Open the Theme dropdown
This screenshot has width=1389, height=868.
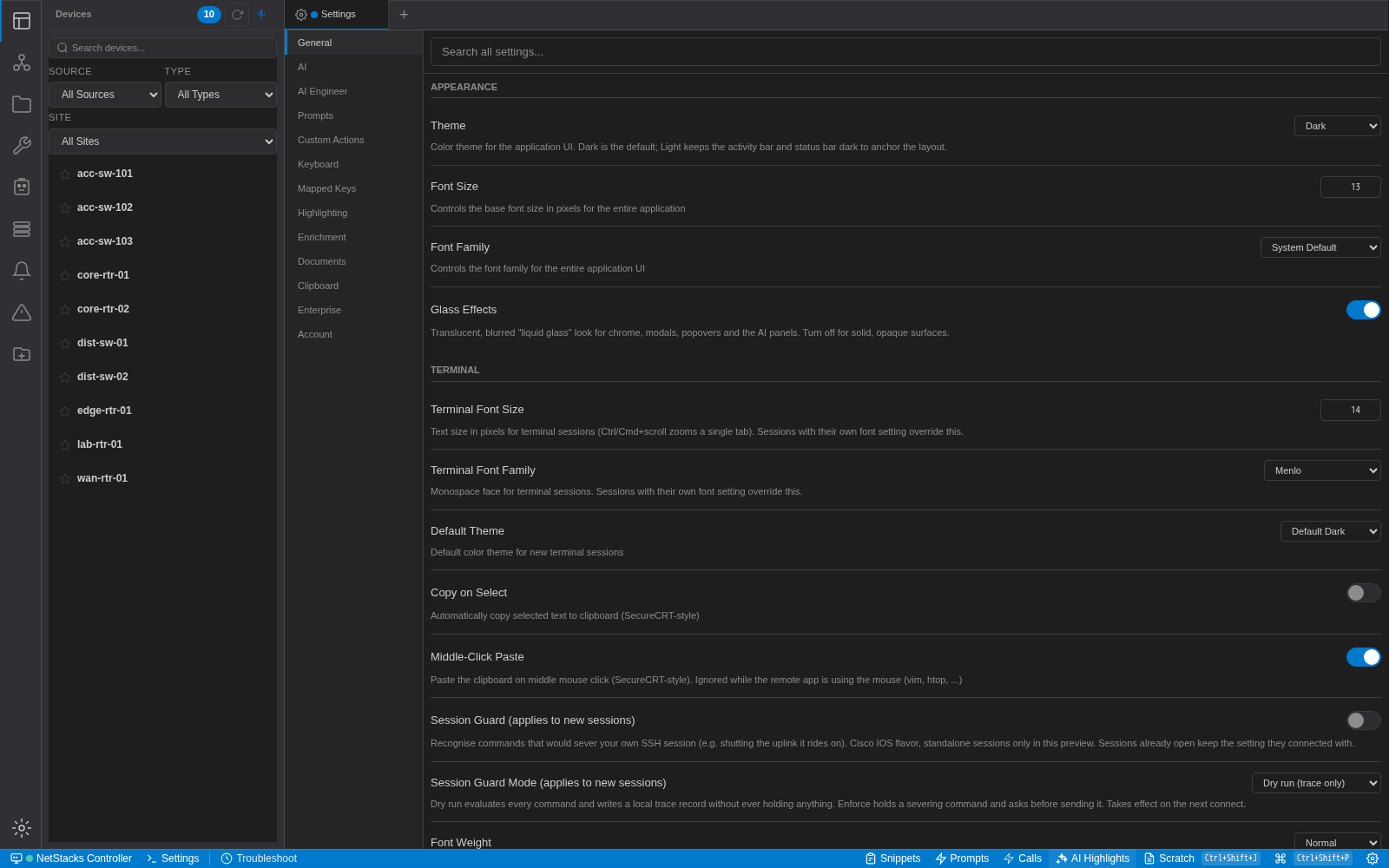click(x=1338, y=126)
